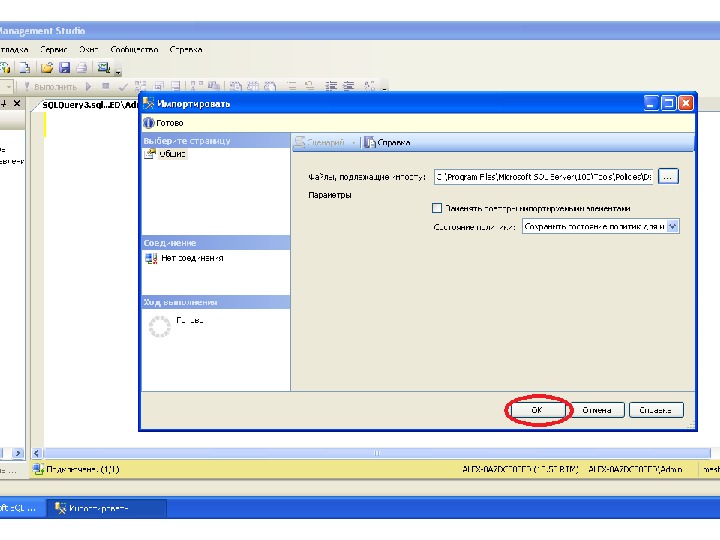
Task: Expand the Сценарий dropdown arrow
Action: click(x=354, y=143)
